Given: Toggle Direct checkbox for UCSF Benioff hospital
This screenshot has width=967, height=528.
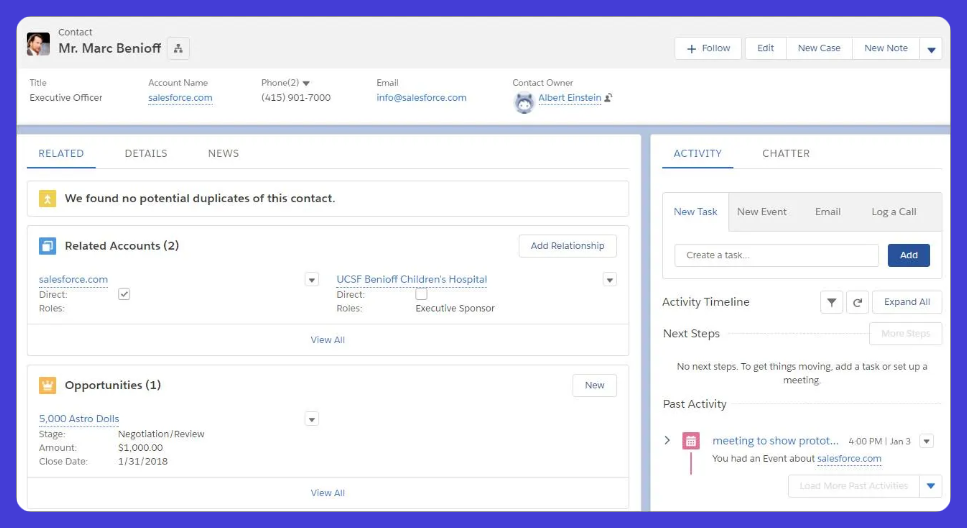Looking at the screenshot, I should pos(421,294).
